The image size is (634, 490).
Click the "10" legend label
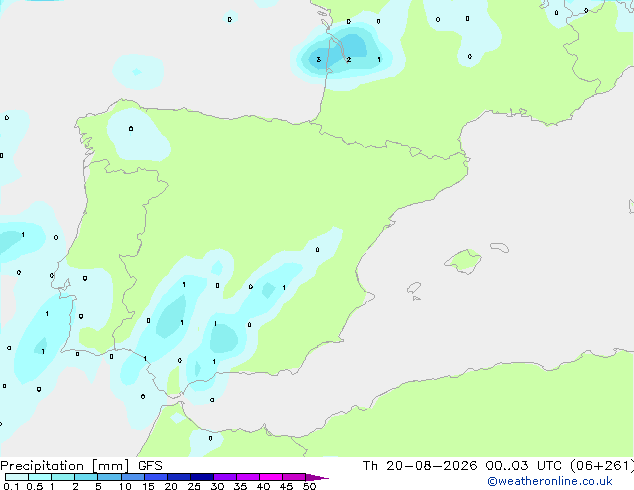pos(125,486)
